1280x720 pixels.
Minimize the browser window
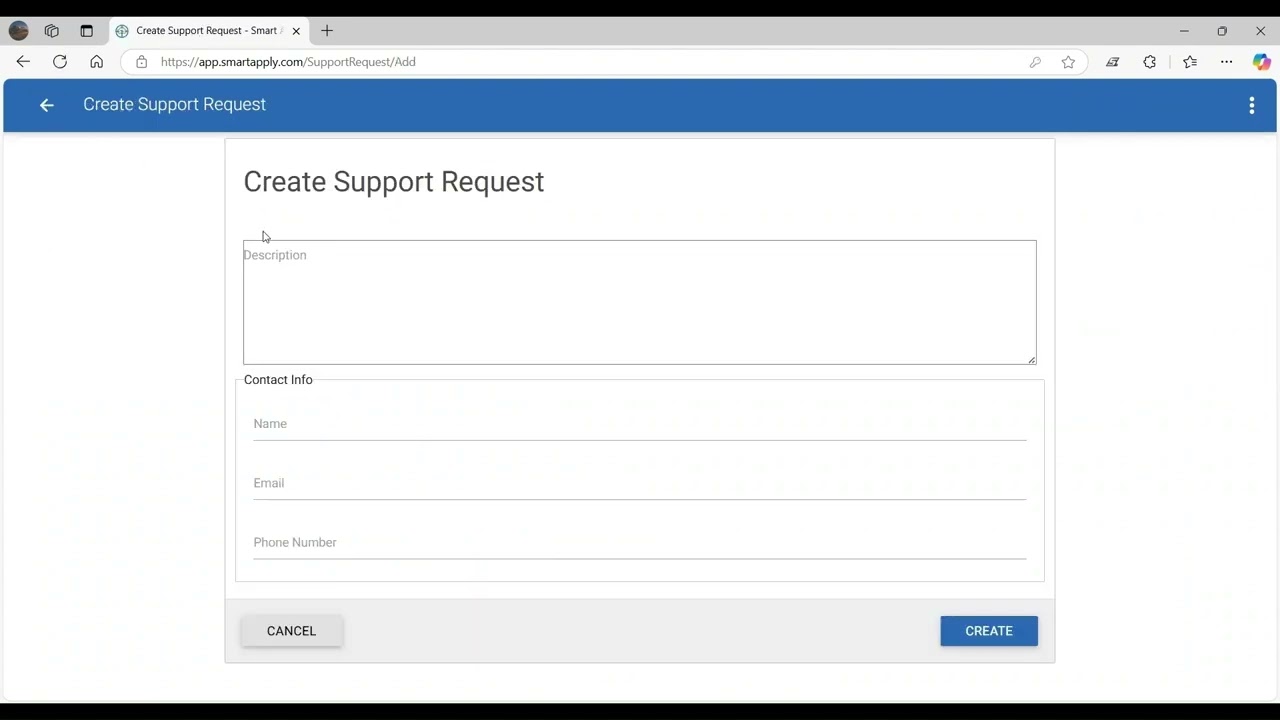point(1184,31)
